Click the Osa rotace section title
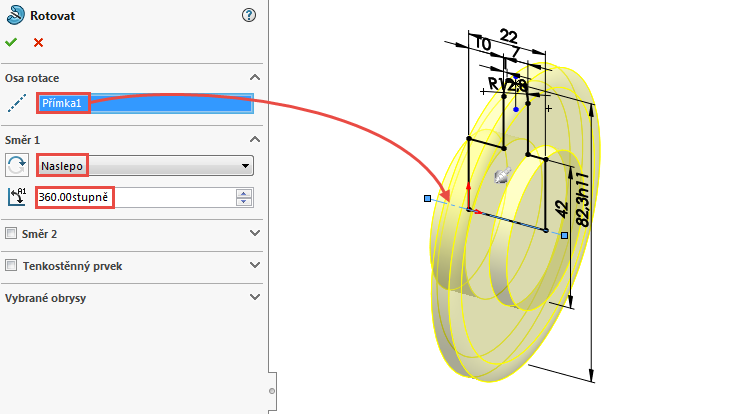This screenshot has width=750, height=414. click(x=32, y=78)
